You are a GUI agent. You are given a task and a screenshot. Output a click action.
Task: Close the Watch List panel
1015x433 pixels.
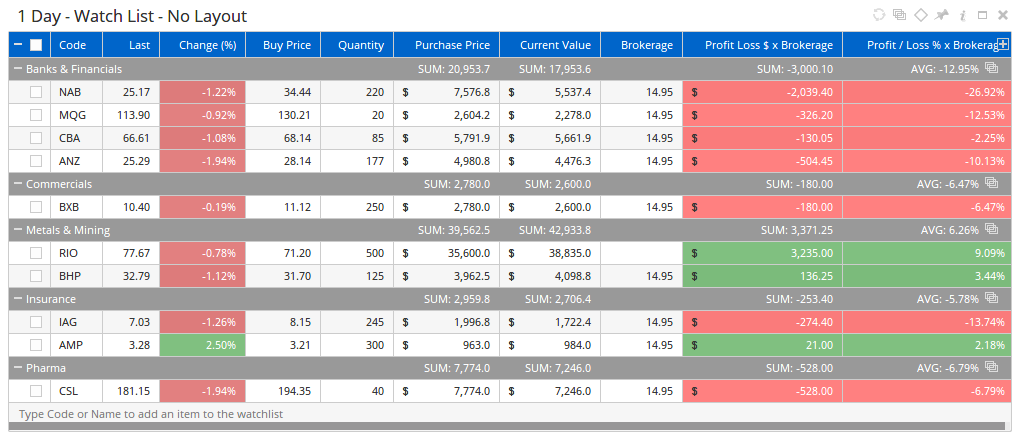[1001, 15]
